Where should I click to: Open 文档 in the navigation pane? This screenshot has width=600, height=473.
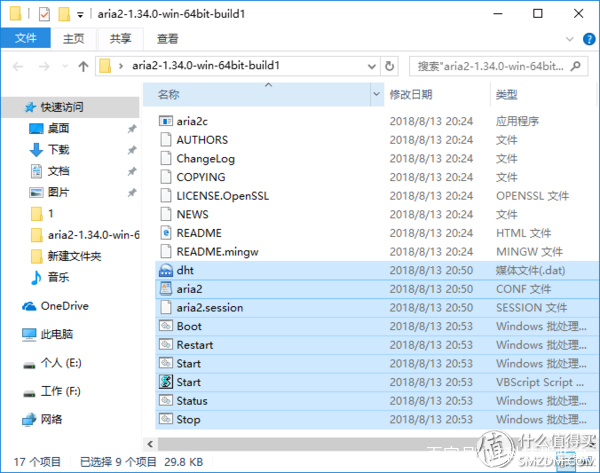[58, 171]
